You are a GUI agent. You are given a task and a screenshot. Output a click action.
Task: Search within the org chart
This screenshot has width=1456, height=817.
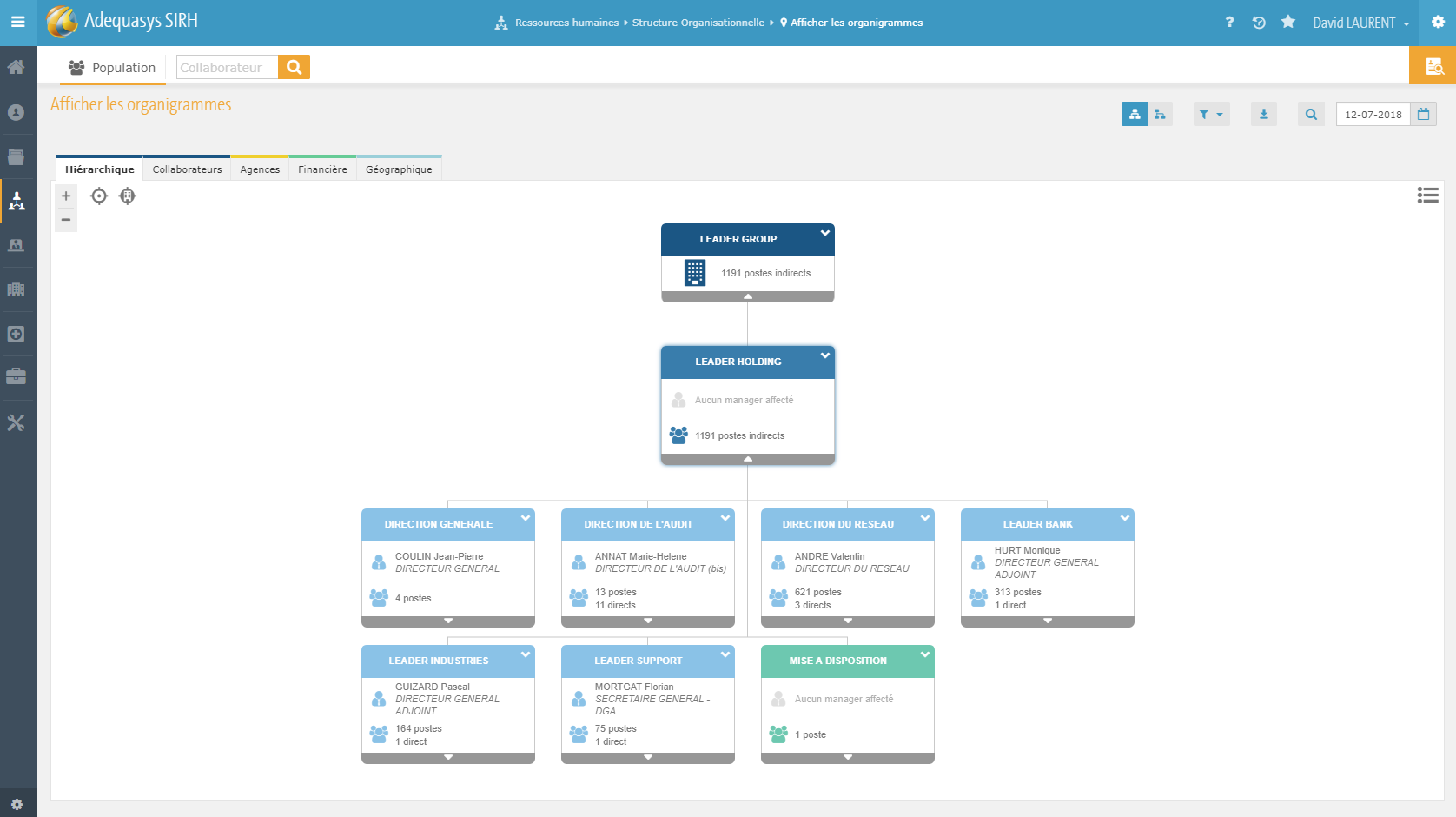pyautogui.click(x=1311, y=114)
